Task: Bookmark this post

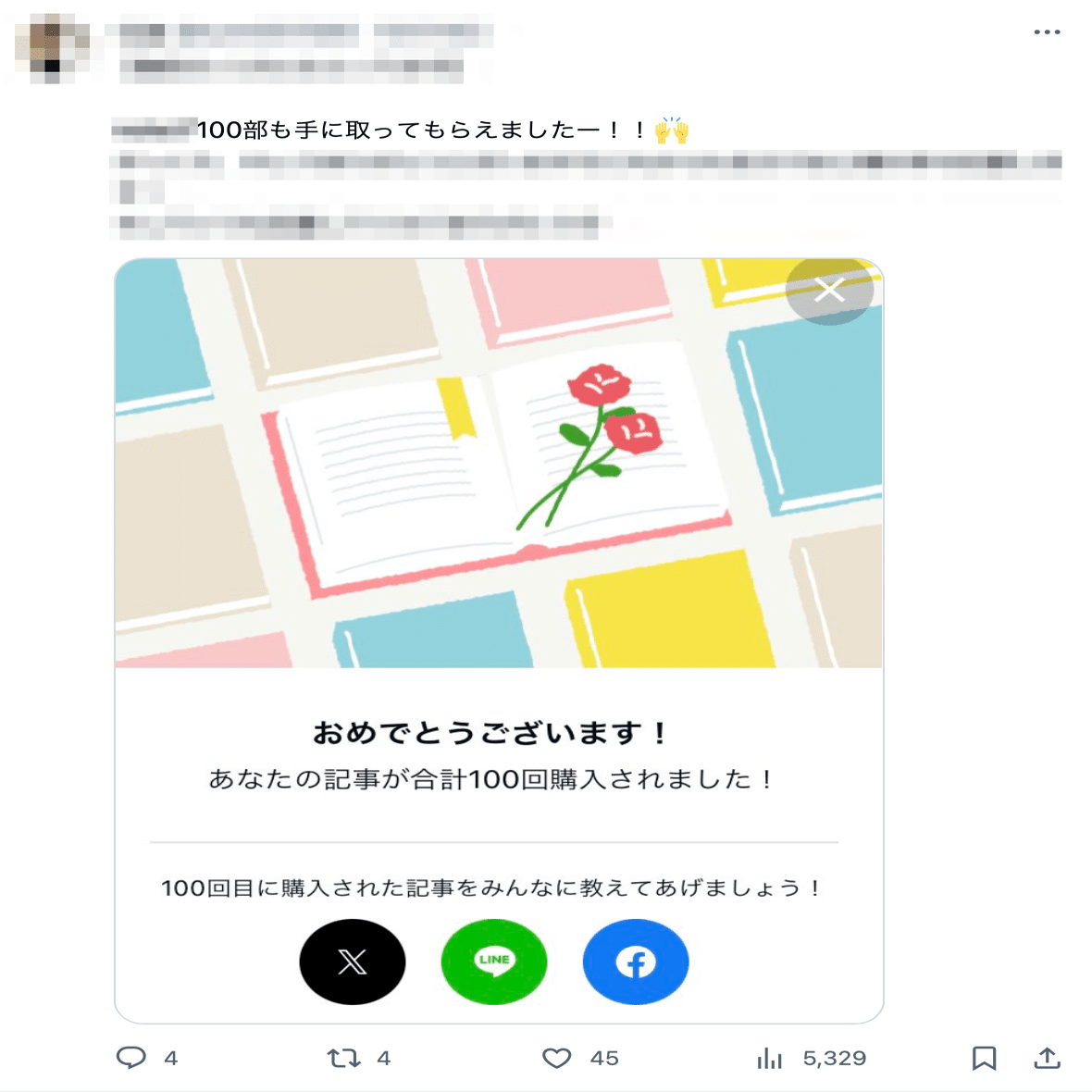Action: [984, 1058]
